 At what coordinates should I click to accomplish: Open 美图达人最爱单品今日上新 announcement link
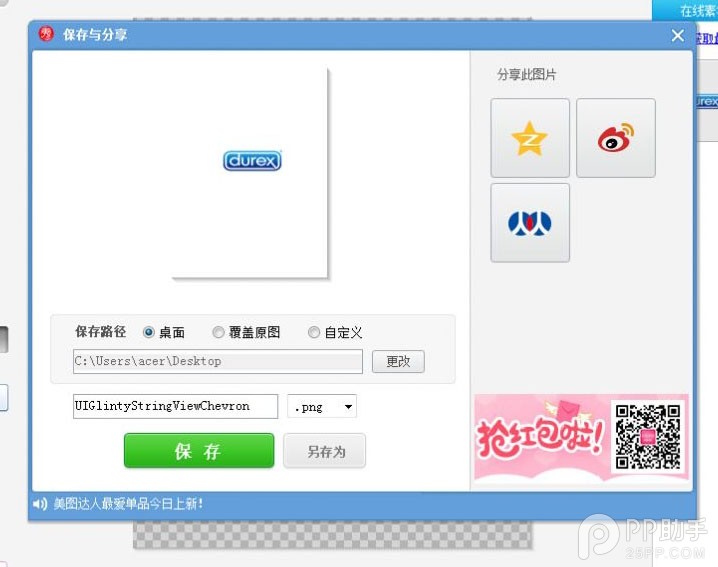[x=128, y=504]
